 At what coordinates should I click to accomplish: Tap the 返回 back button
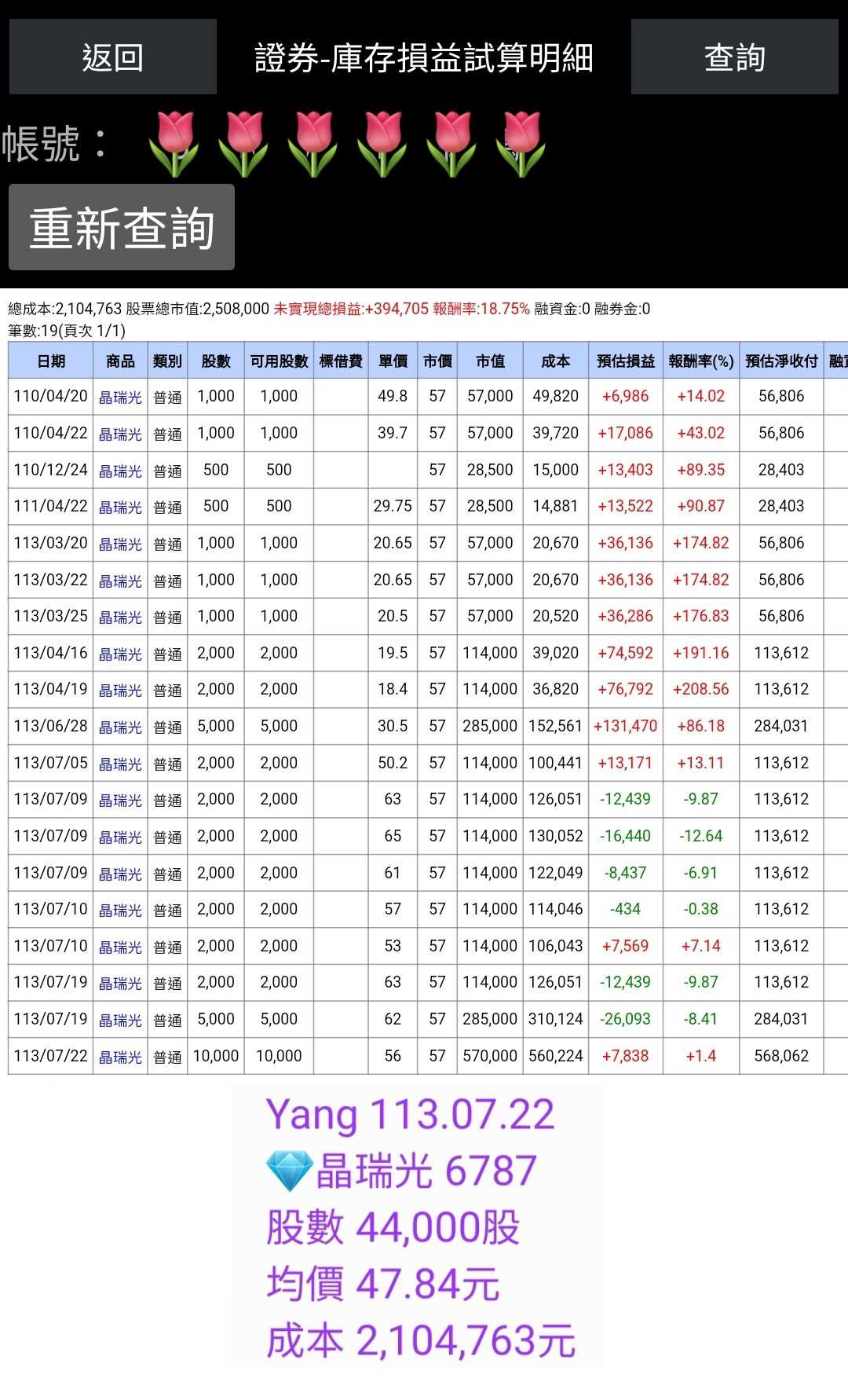112,57
